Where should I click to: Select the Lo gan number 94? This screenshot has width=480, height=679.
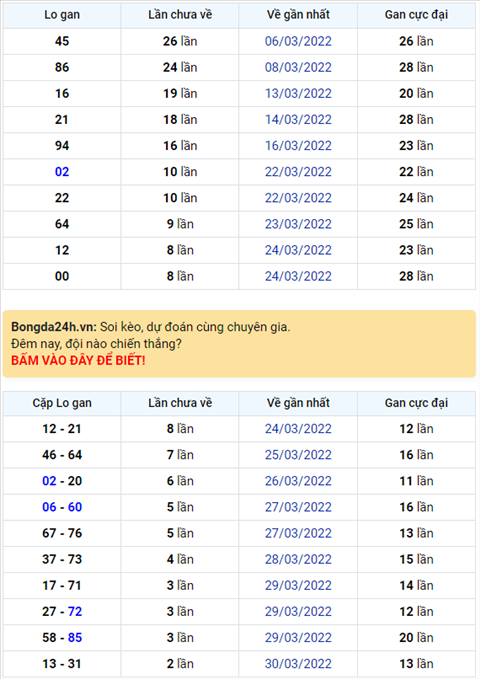[62, 146]
